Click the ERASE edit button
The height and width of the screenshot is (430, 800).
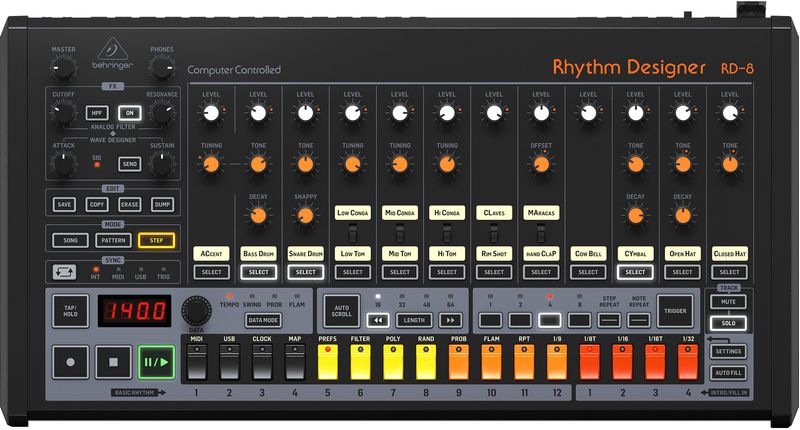click(130, 205)
